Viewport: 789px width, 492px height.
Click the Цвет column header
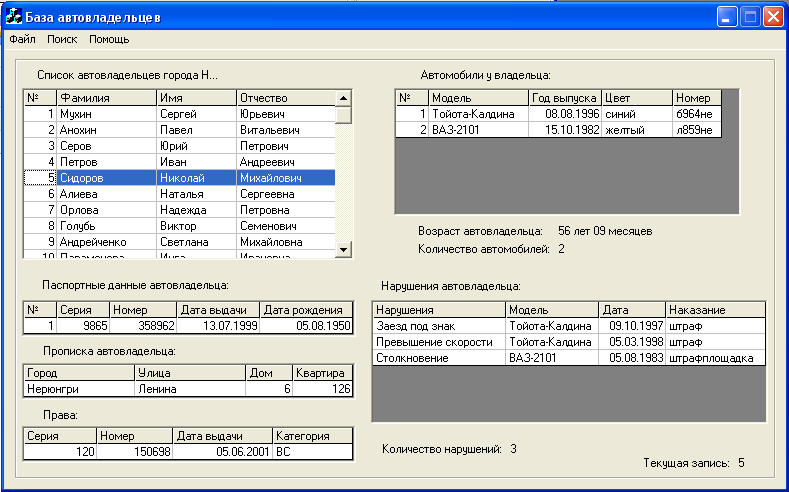[637, 98]
